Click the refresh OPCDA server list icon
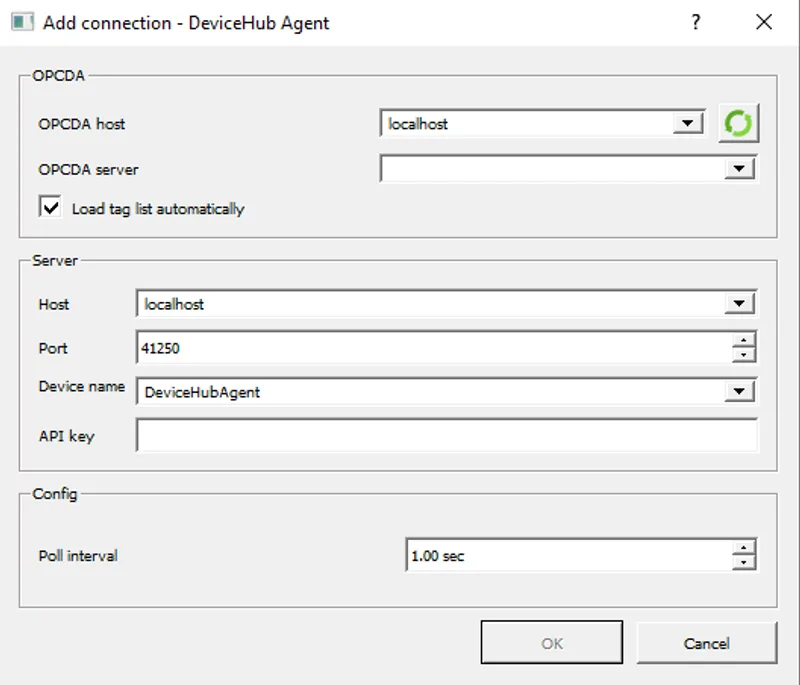The image size is (800, 685). pos(738,122)
